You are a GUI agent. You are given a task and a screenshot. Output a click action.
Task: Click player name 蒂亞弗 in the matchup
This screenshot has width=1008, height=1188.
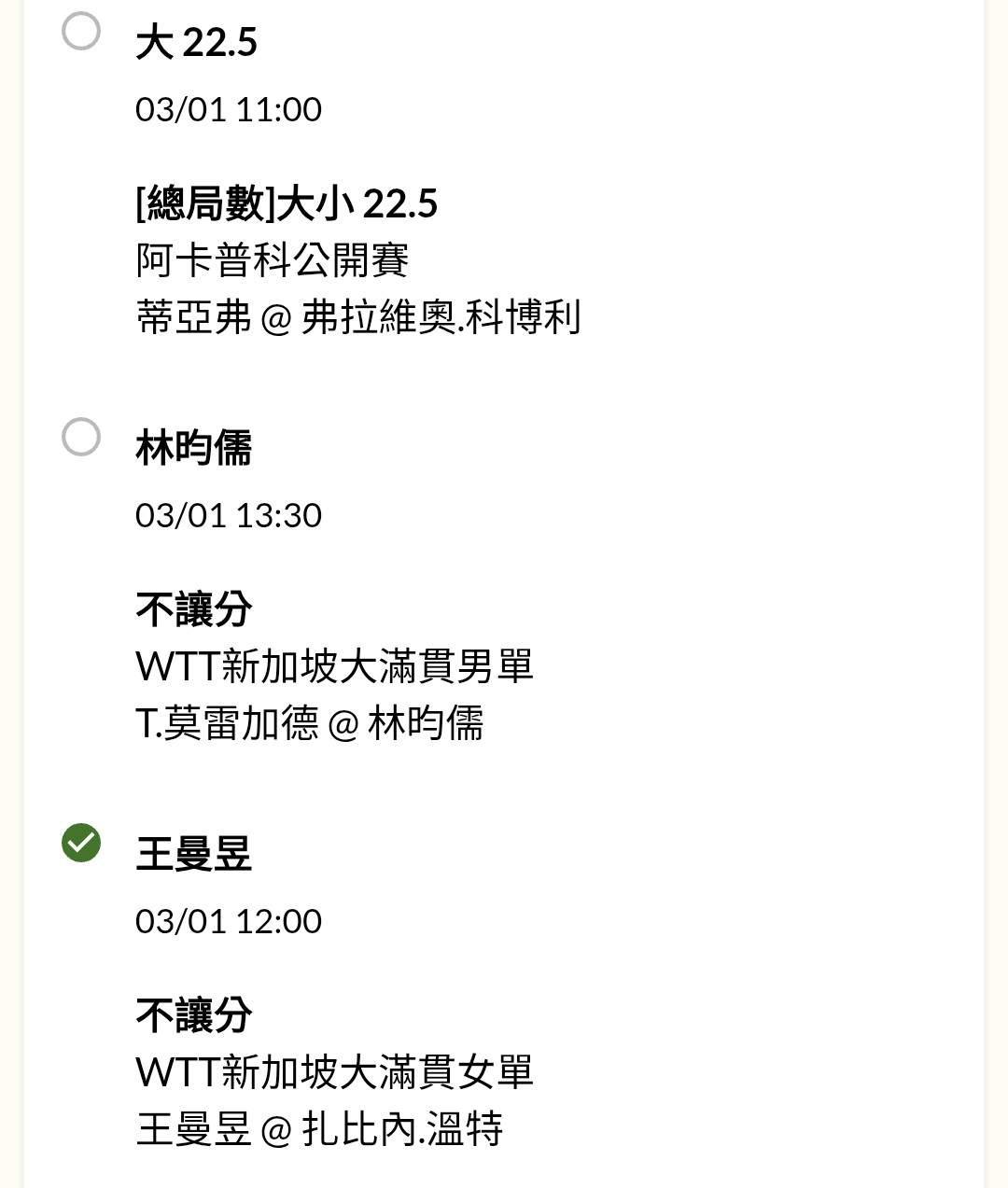(x=193, y=317)
